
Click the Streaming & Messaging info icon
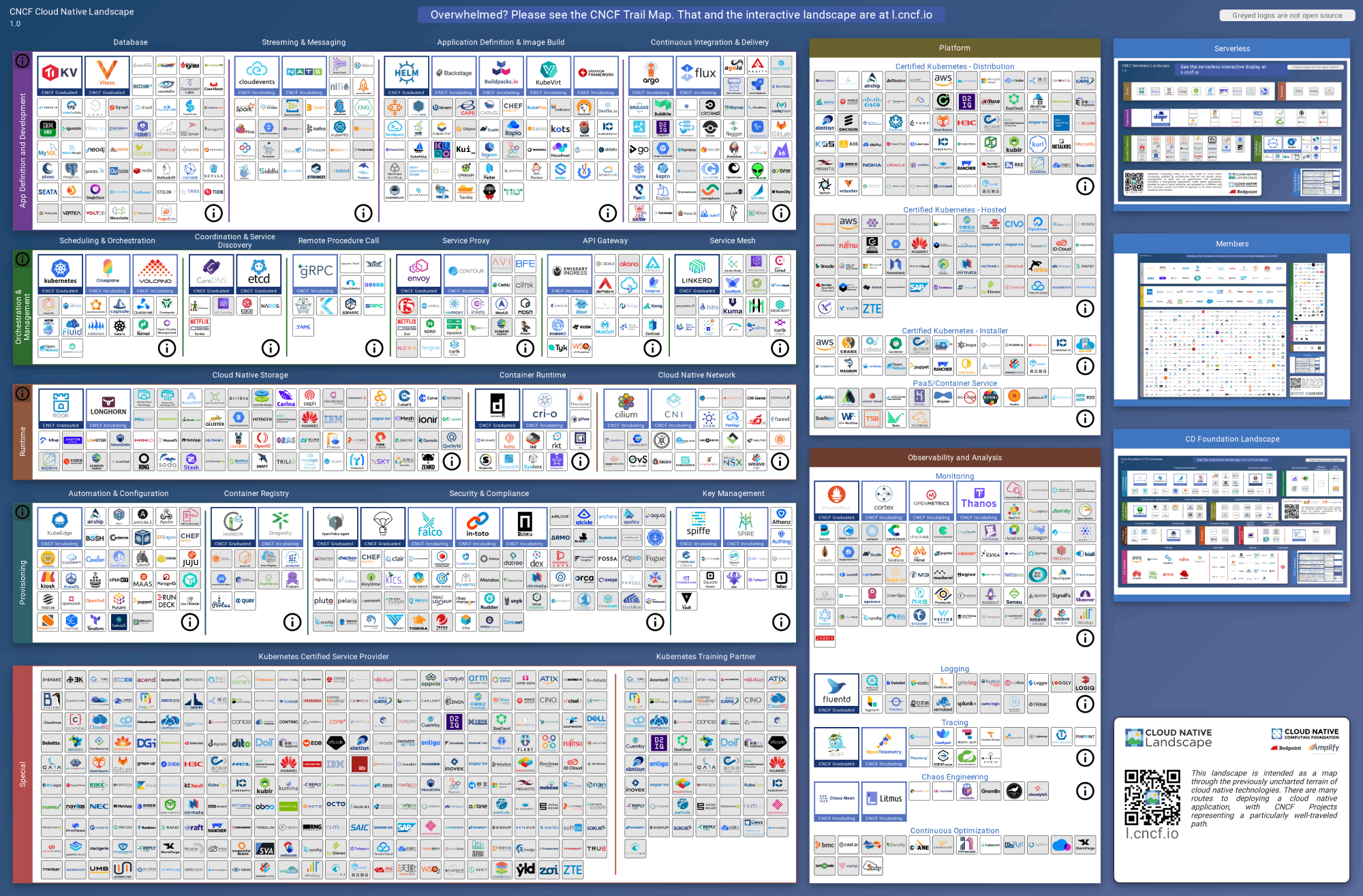click(x=363, y=213)
